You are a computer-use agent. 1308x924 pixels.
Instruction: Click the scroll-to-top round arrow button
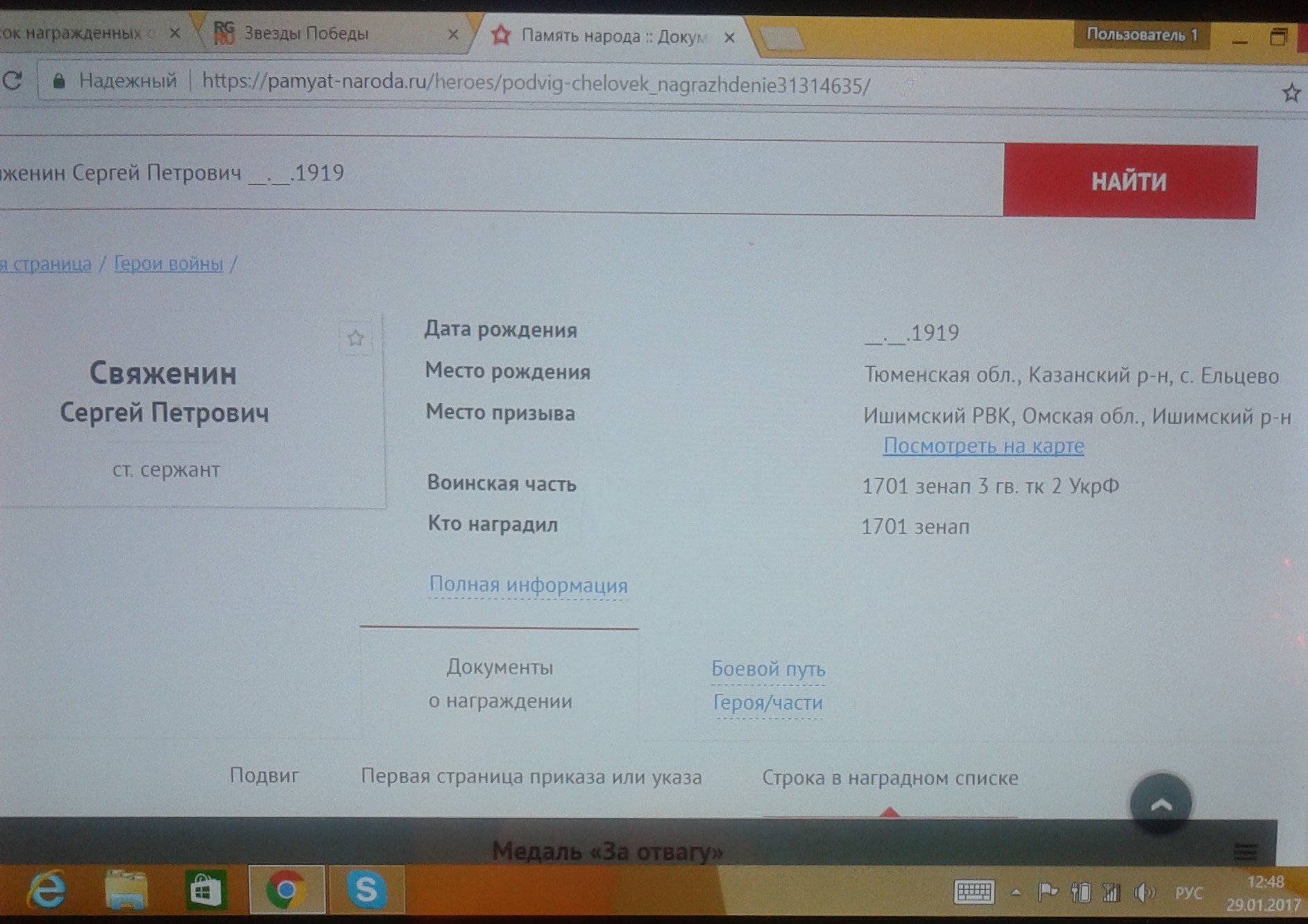tap(1161, 805)
